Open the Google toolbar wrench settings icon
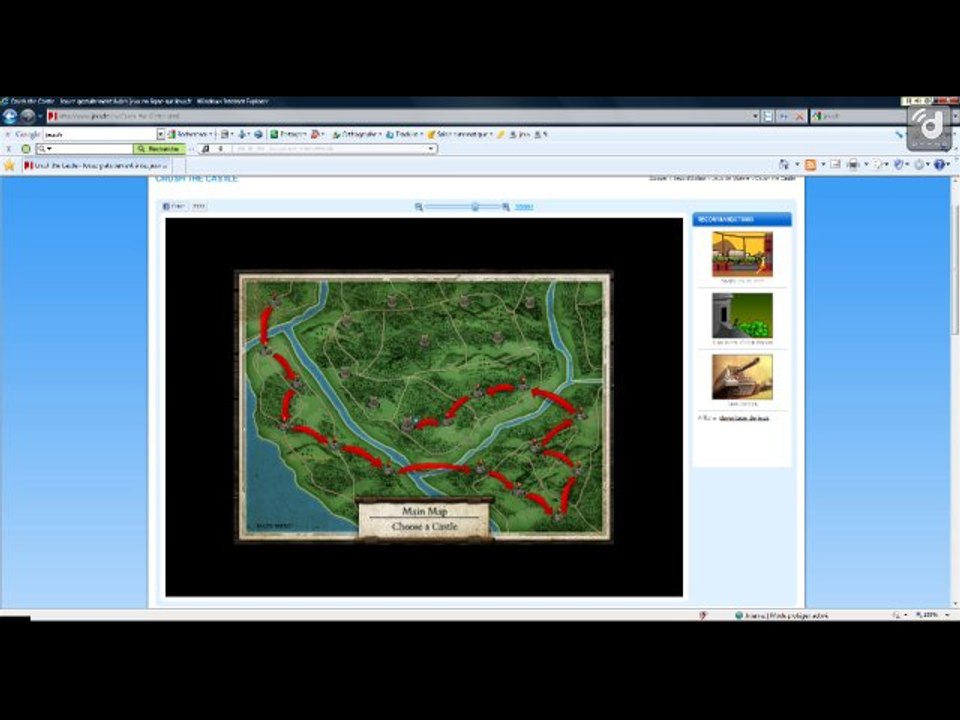 point(899,134)
